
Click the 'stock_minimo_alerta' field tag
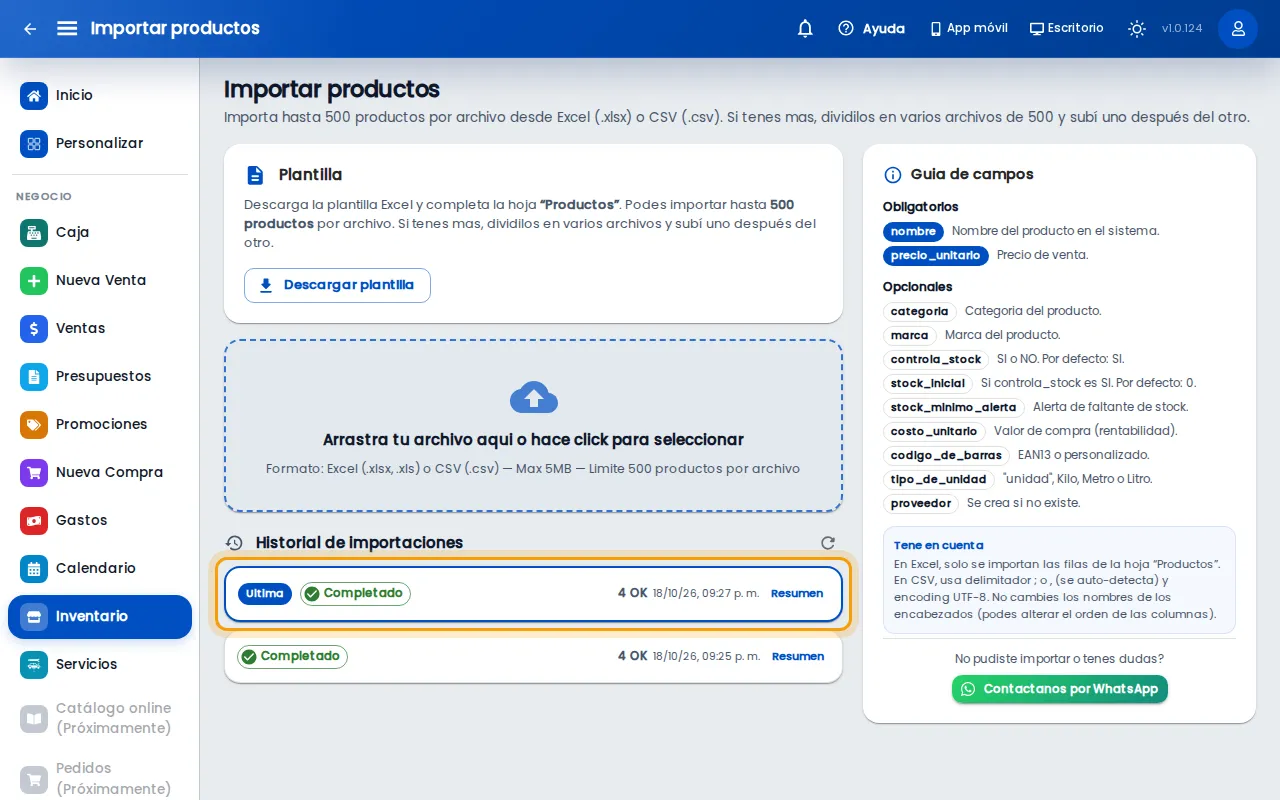pyautogui.click(x=954, y=407)
